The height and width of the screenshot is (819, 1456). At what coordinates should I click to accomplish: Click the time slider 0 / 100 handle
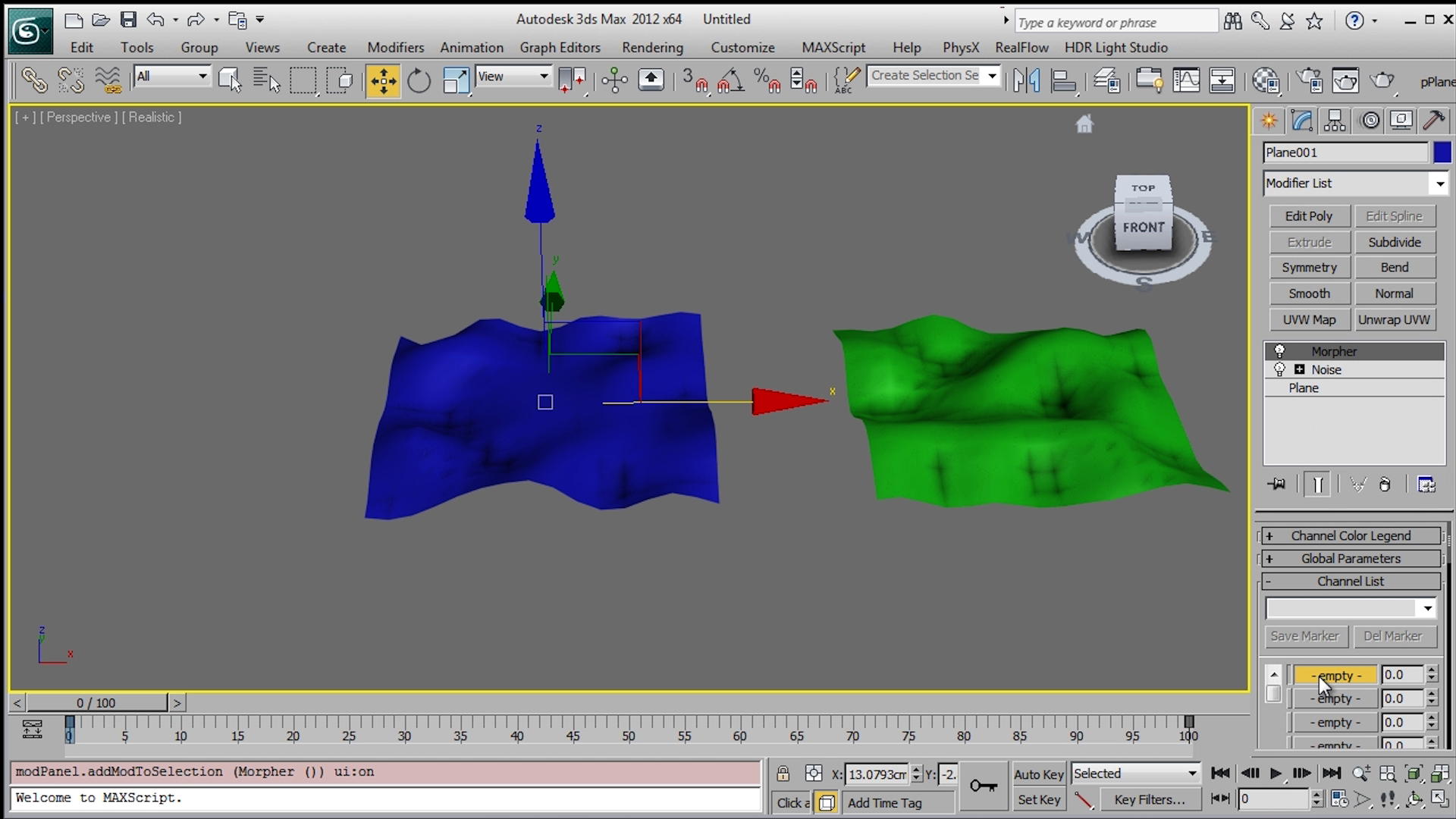(x=96, y=703)
